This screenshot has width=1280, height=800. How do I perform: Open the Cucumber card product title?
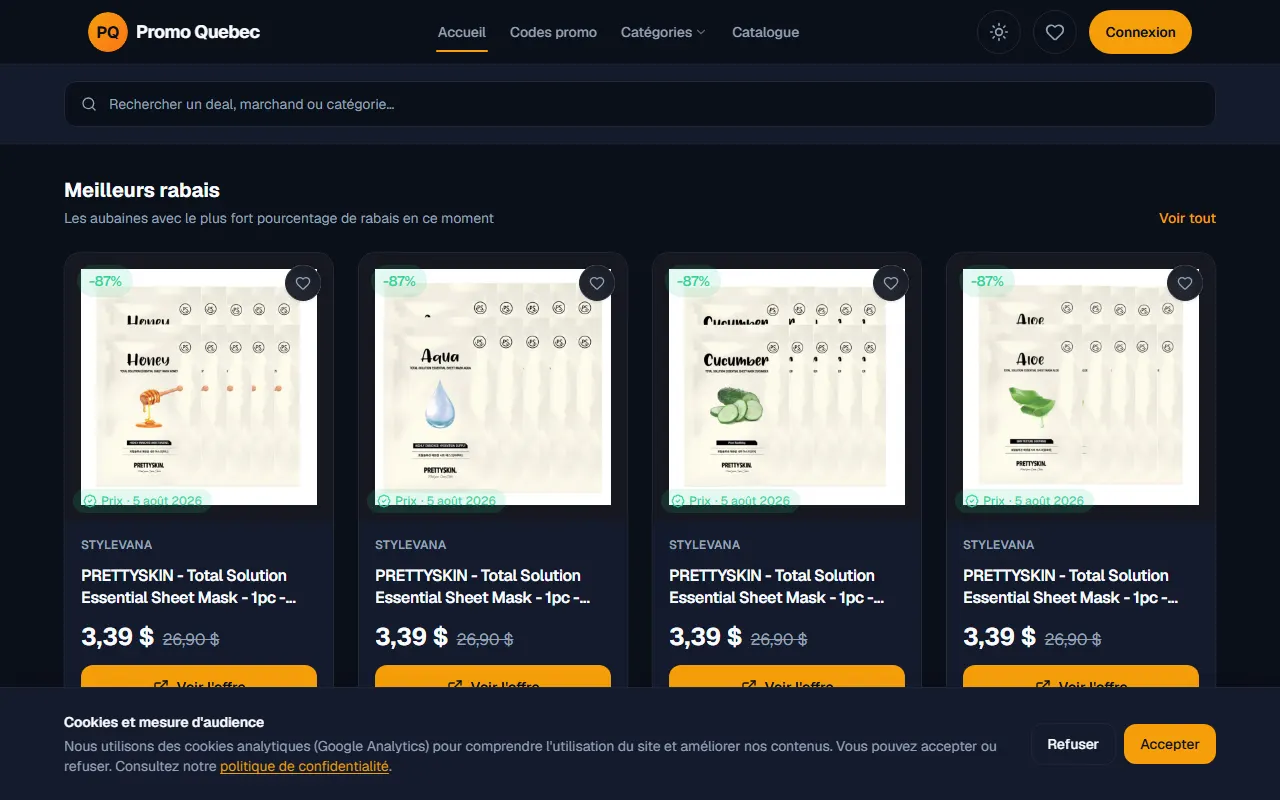pos(778,586)
